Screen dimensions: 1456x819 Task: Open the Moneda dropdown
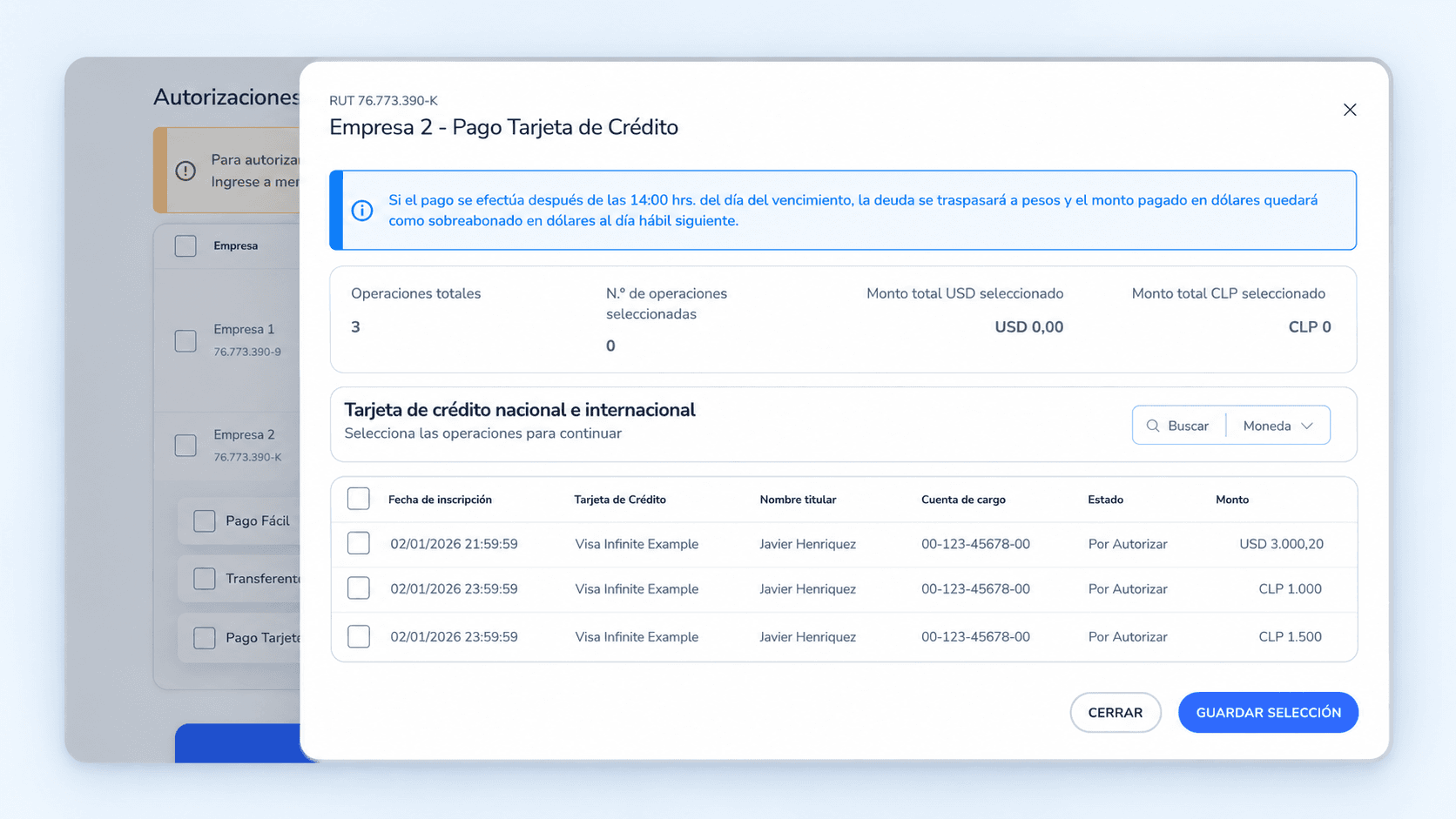(1278, 426)
